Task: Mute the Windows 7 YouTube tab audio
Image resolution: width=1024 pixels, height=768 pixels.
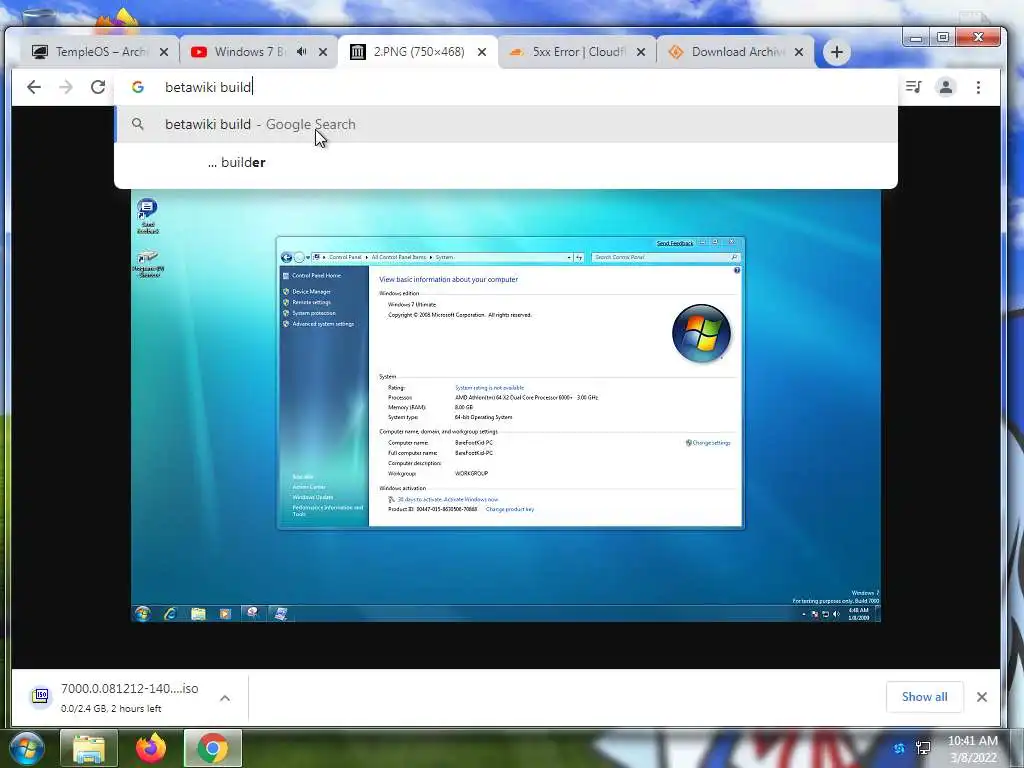Action: pos(302,52)
